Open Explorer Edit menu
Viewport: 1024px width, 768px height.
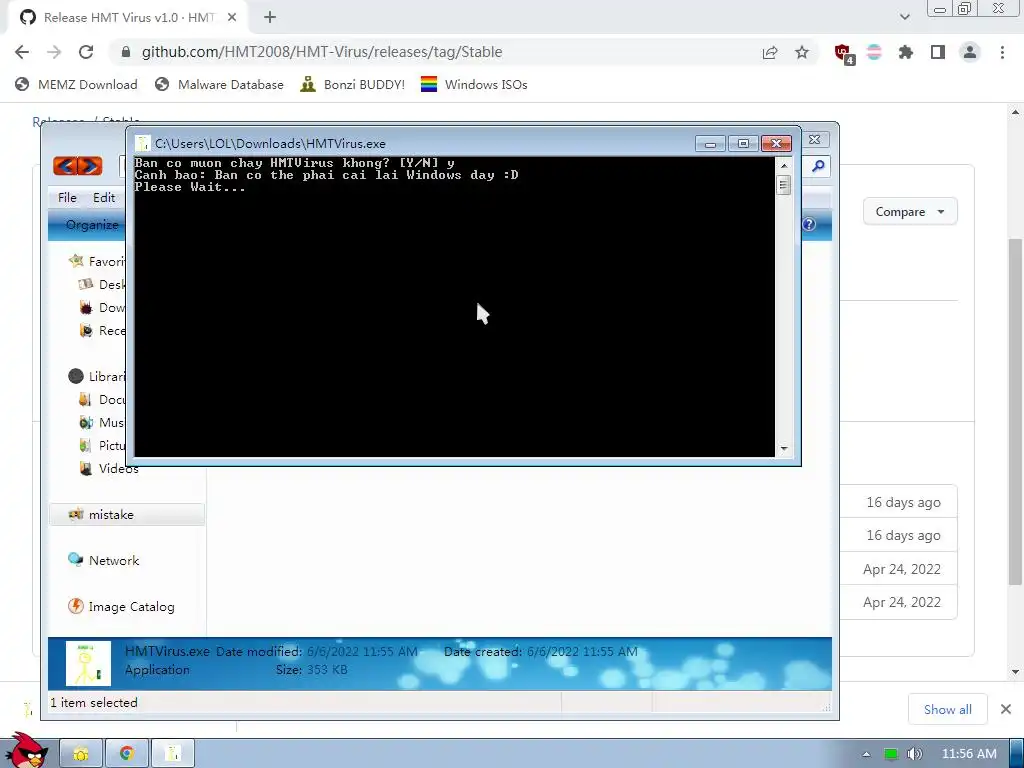click(104, 198)
